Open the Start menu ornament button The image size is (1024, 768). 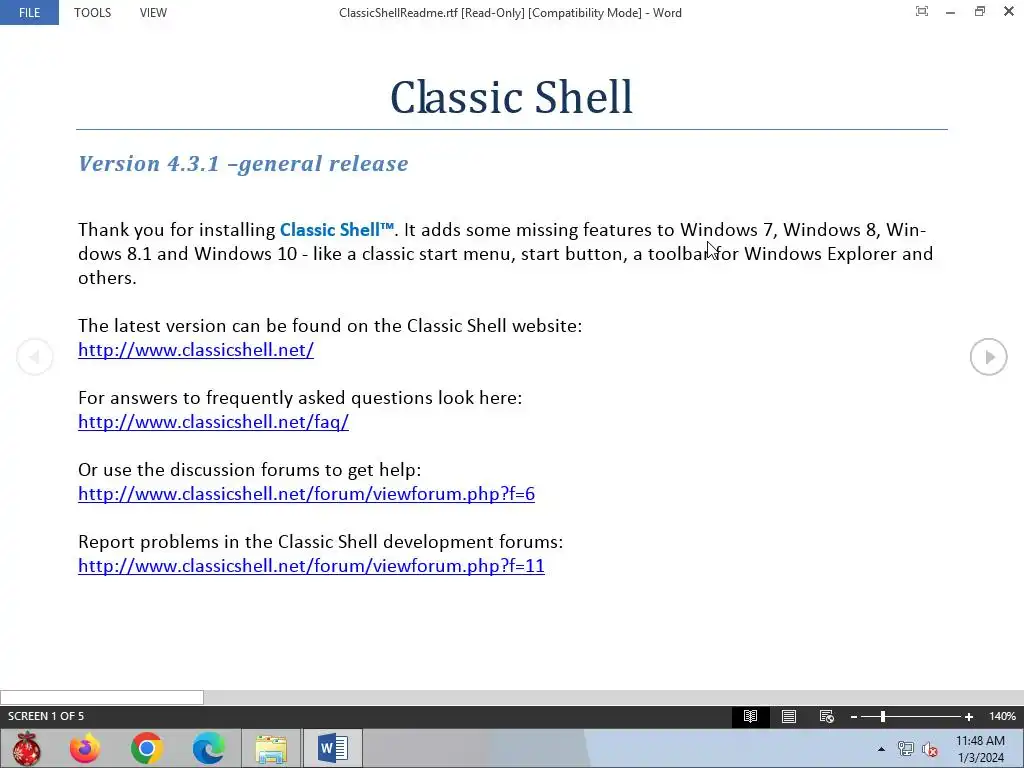(x=27, y=748)
